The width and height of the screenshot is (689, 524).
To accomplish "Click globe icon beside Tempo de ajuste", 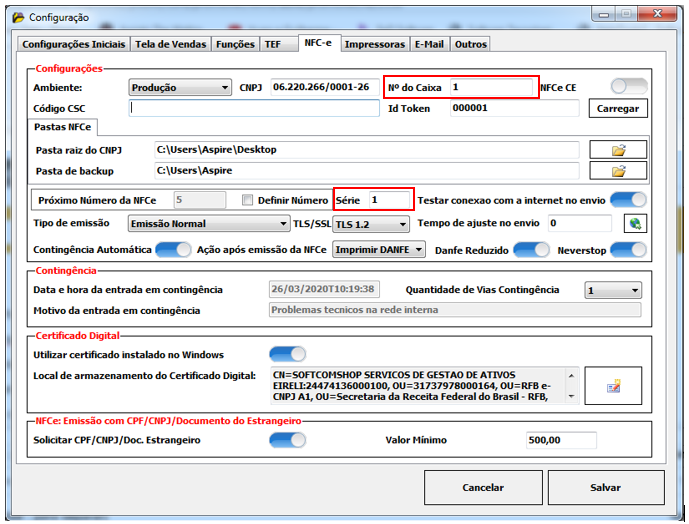I will (633, 224).
